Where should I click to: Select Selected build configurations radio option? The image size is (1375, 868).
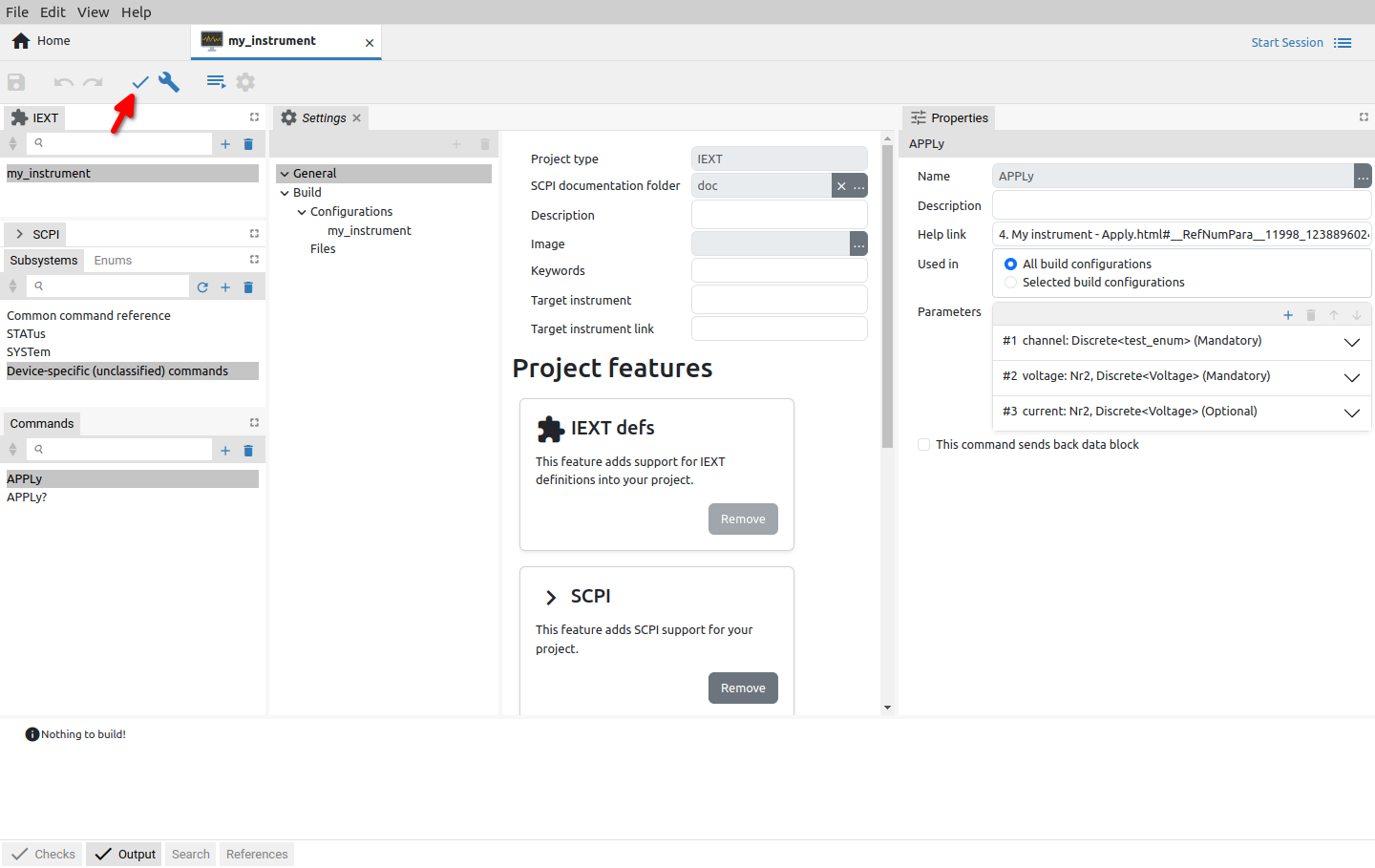[x=1010, y=283]
